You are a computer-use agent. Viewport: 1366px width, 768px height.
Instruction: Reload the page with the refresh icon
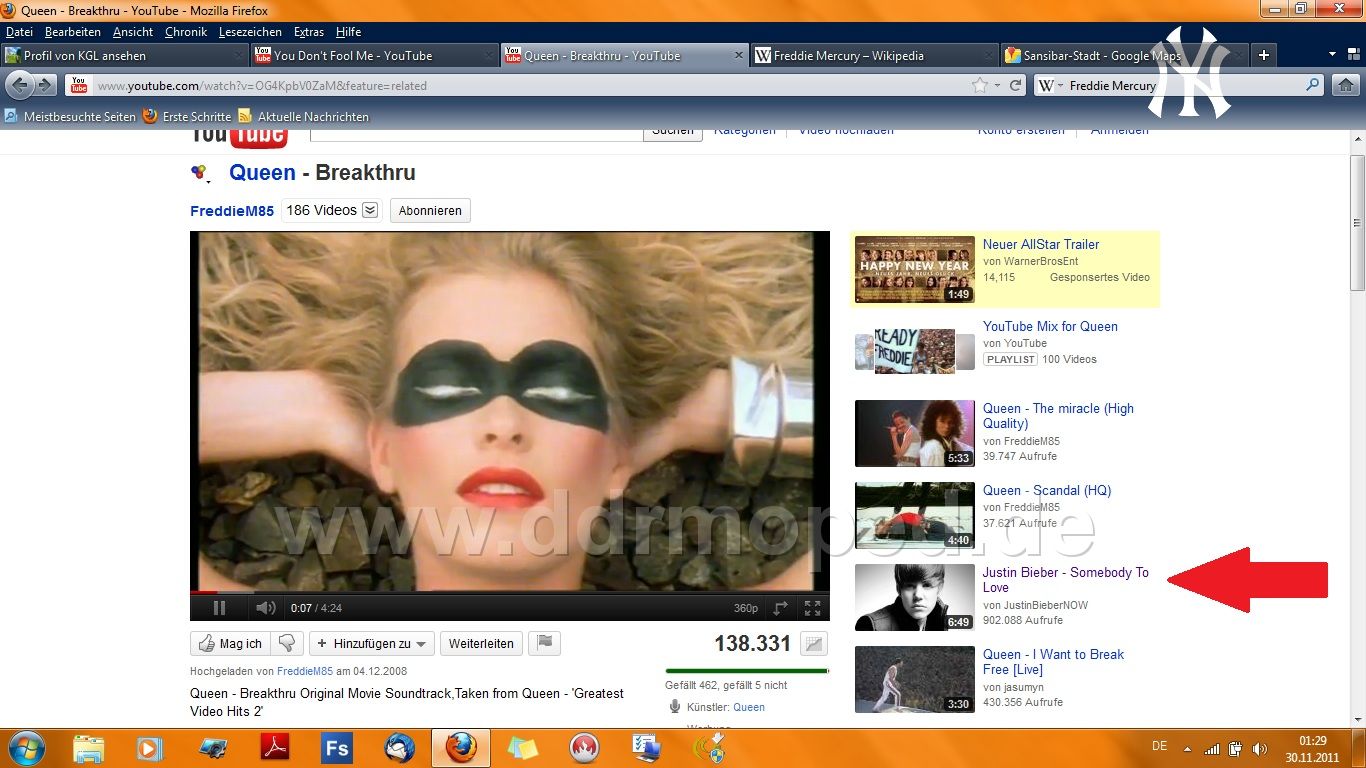(1015, 86)
